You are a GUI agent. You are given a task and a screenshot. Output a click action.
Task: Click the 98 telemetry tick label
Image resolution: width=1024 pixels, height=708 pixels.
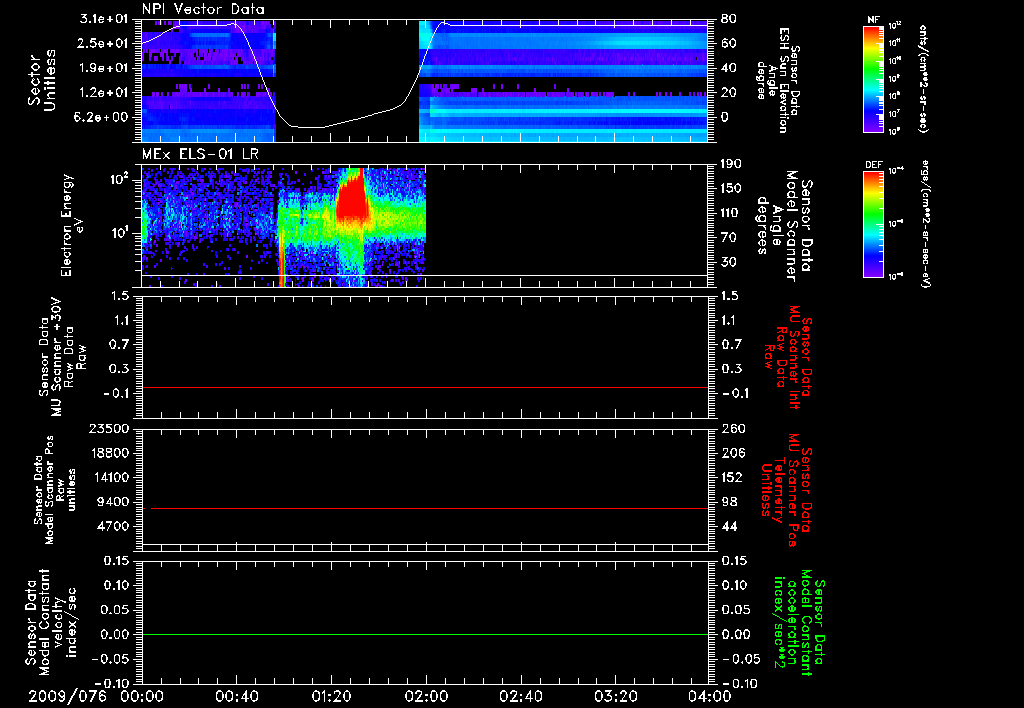coord(729,502)
